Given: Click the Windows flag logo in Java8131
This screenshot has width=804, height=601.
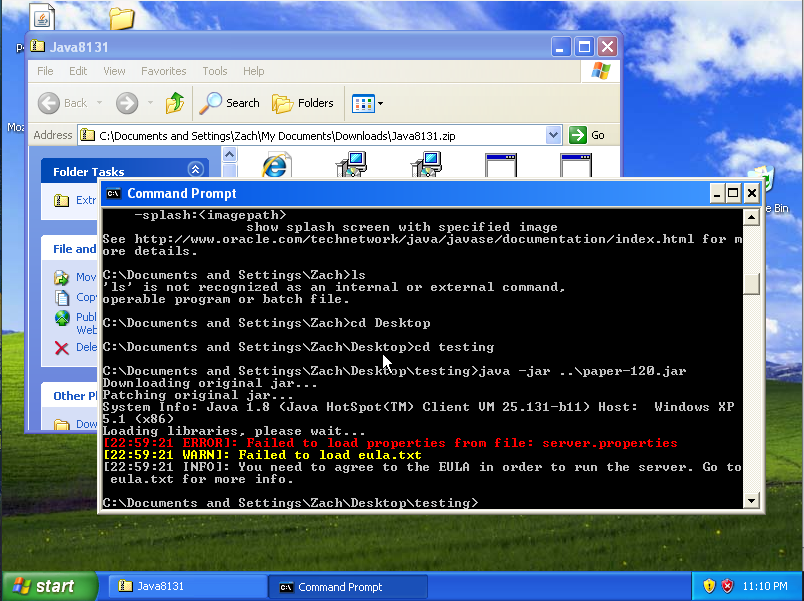Looking at the screenshot, I should [600, 71].
